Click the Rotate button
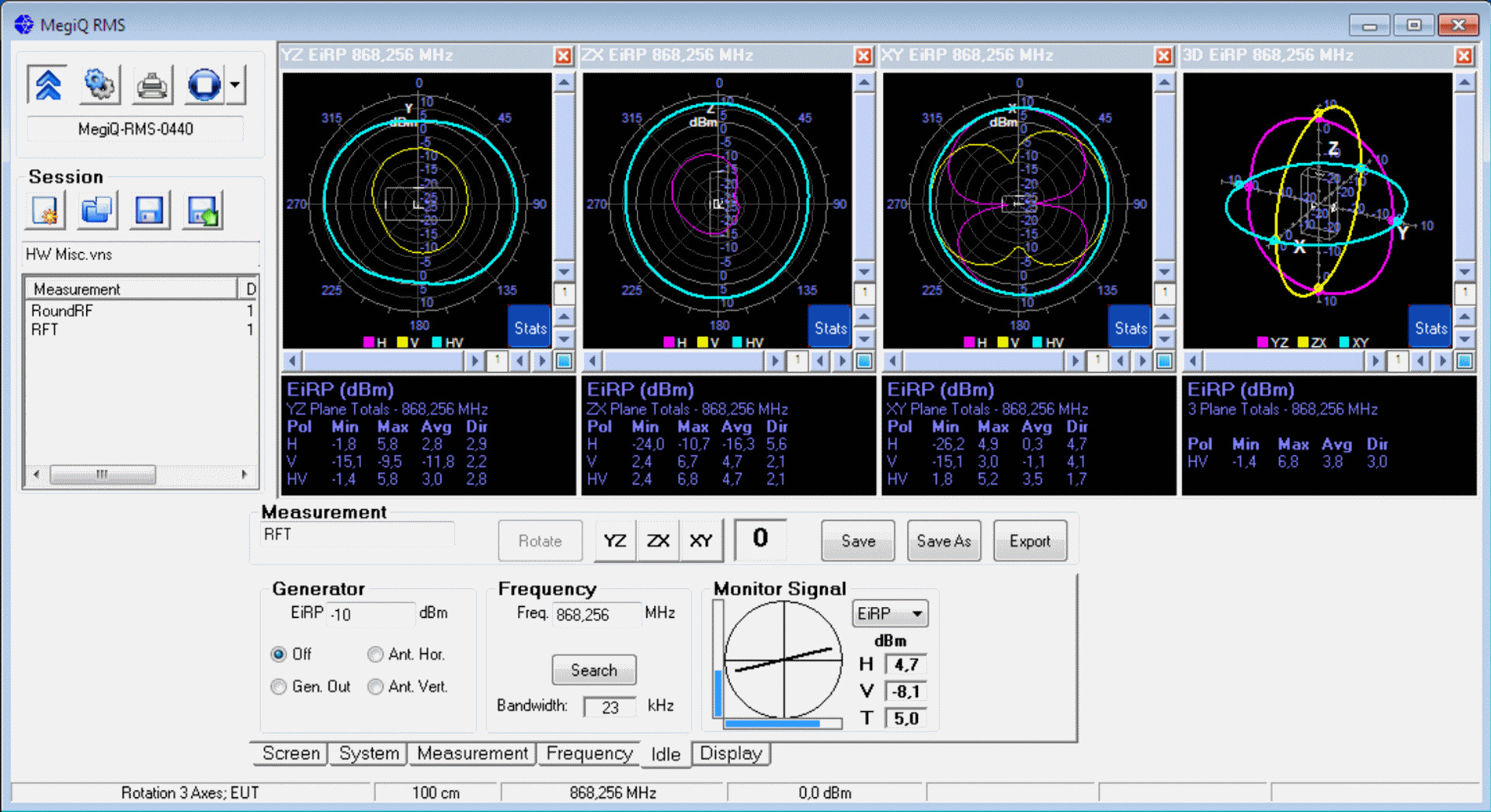 (x=540, y=541)
